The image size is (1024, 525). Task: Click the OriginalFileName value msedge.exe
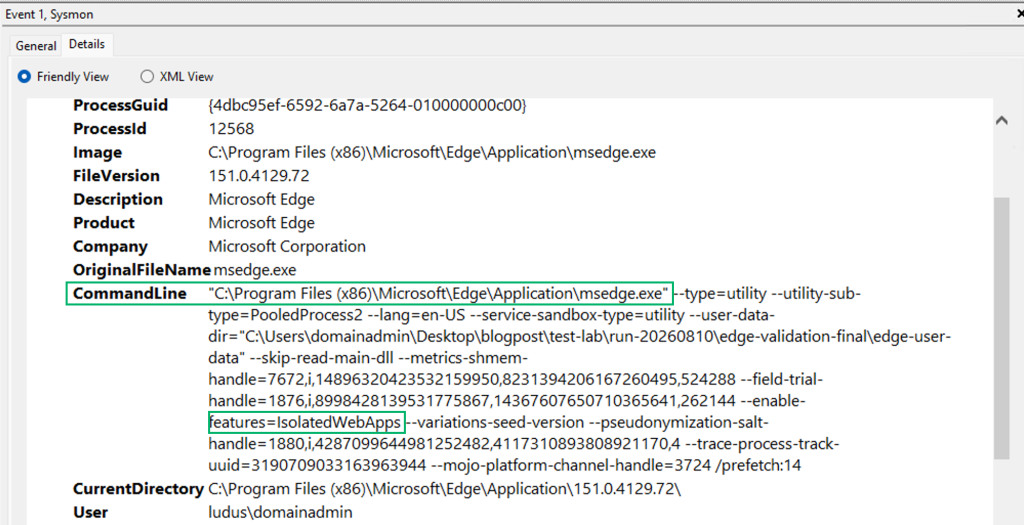coord(255,270)
